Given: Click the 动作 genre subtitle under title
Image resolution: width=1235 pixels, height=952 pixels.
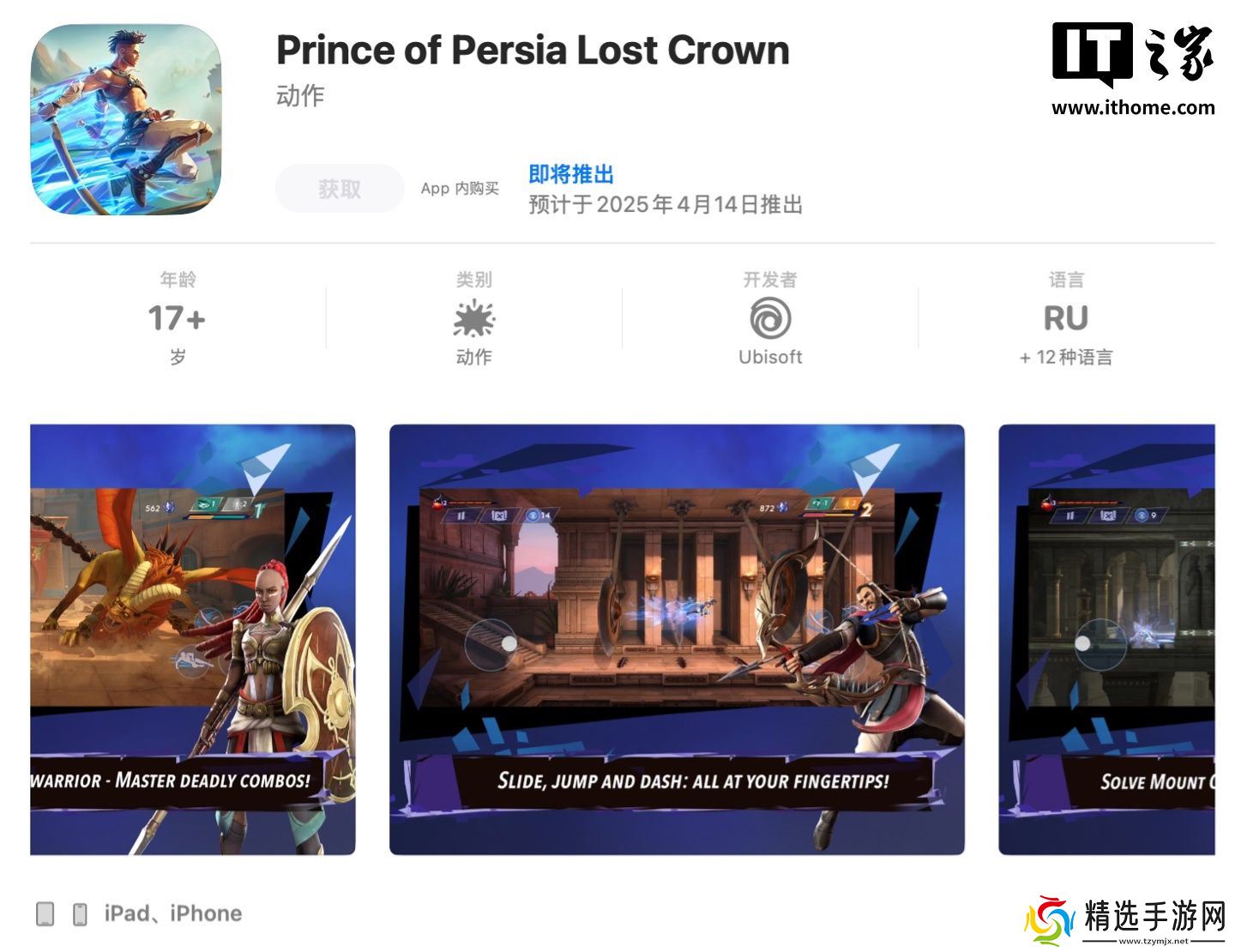Looking at the screenshot, I should [x=300, y=96].
